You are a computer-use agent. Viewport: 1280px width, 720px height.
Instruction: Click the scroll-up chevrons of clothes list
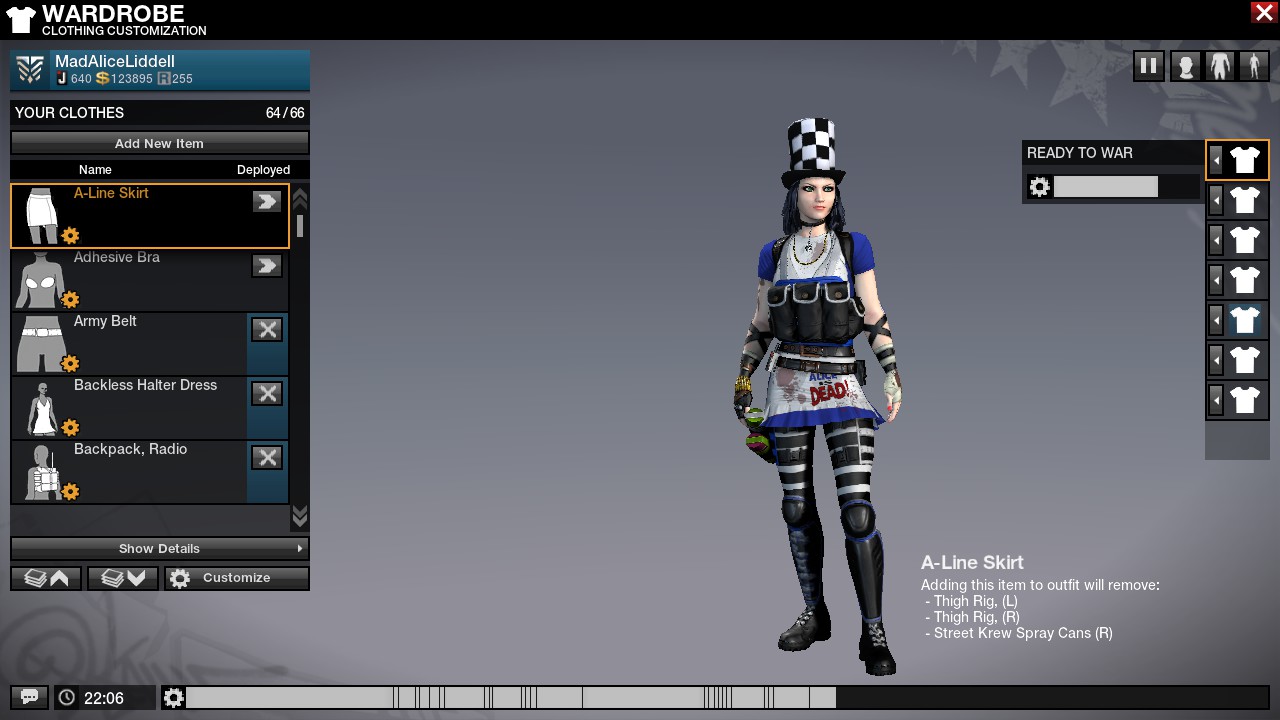click(x=299, y=198)
